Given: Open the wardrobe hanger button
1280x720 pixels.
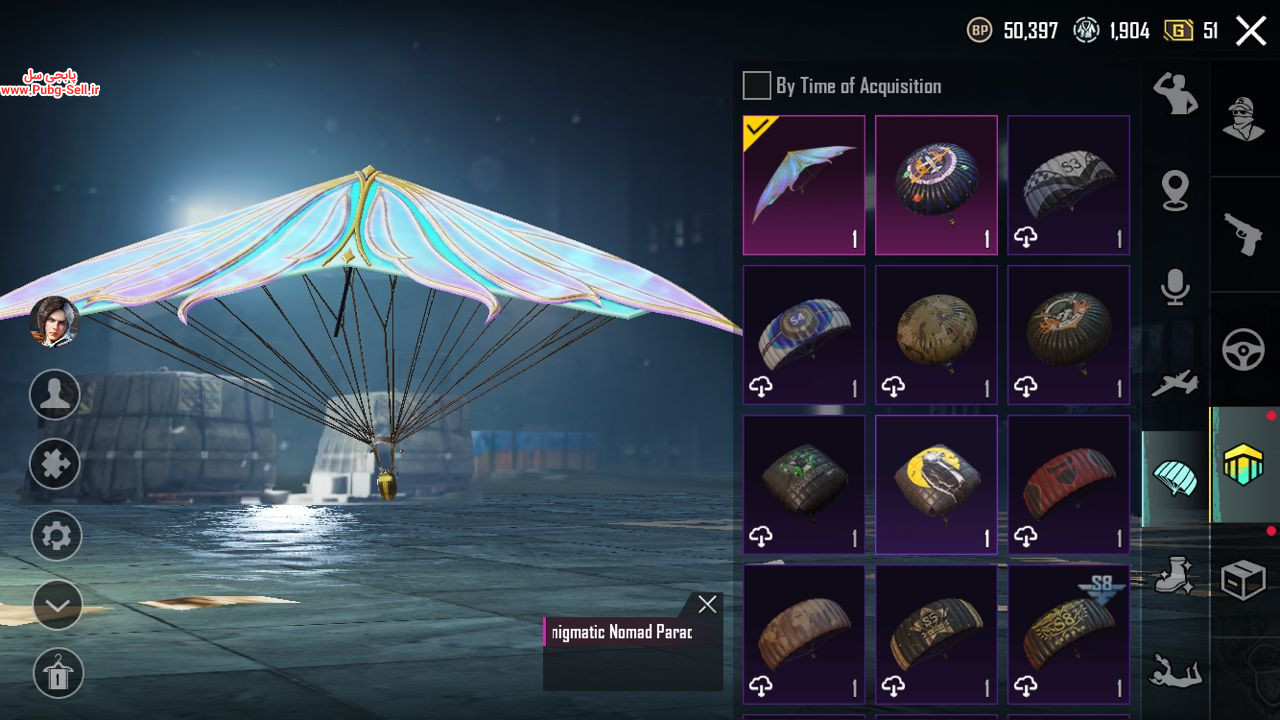Looking at the screenshot, I should point(58,672).
